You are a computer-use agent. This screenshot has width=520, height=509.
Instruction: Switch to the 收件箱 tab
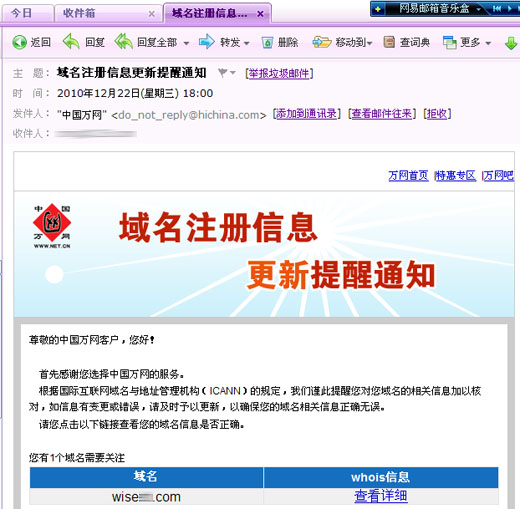[x=79, y=13]
